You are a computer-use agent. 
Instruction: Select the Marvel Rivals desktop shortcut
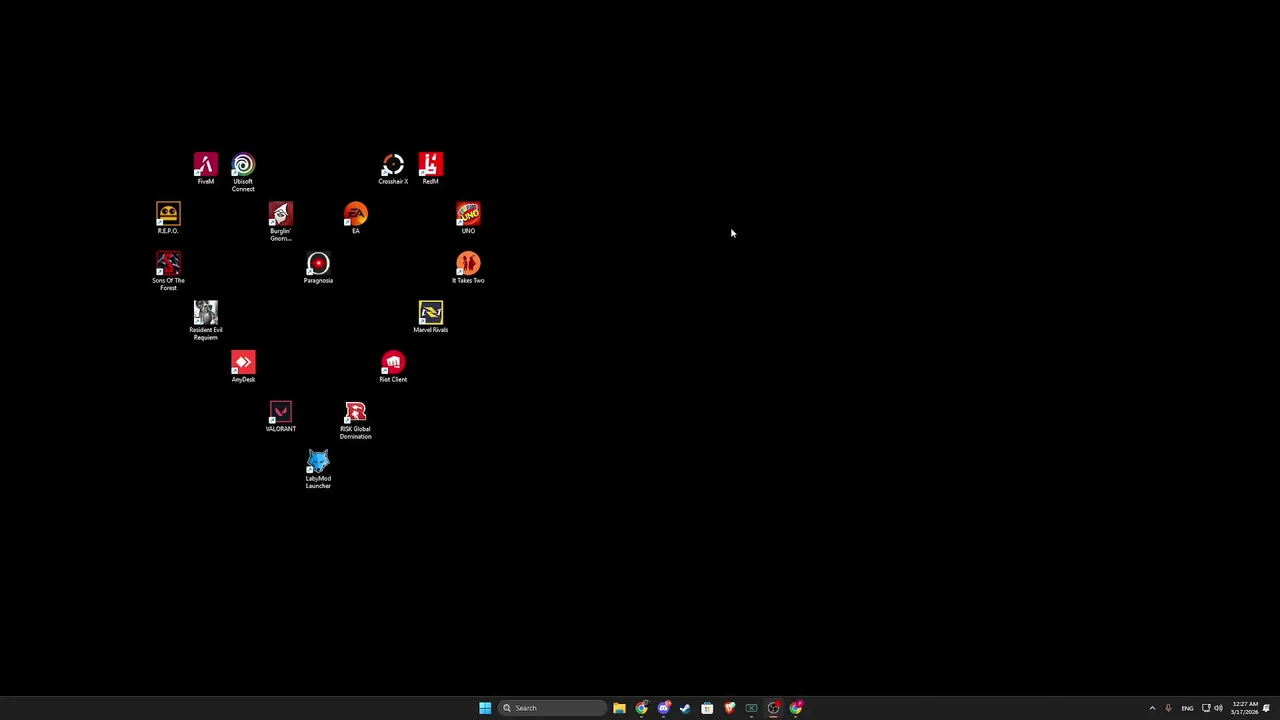click(430, 317)
